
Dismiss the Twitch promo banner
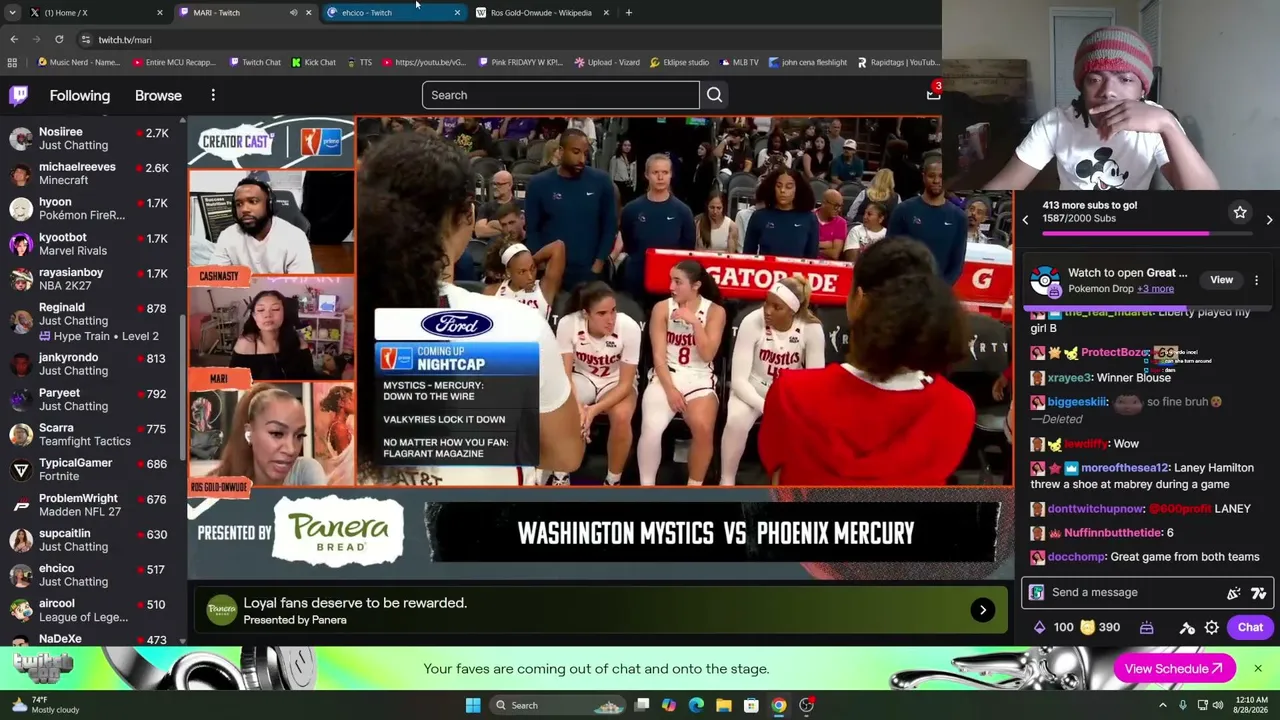click(1258, 669)
